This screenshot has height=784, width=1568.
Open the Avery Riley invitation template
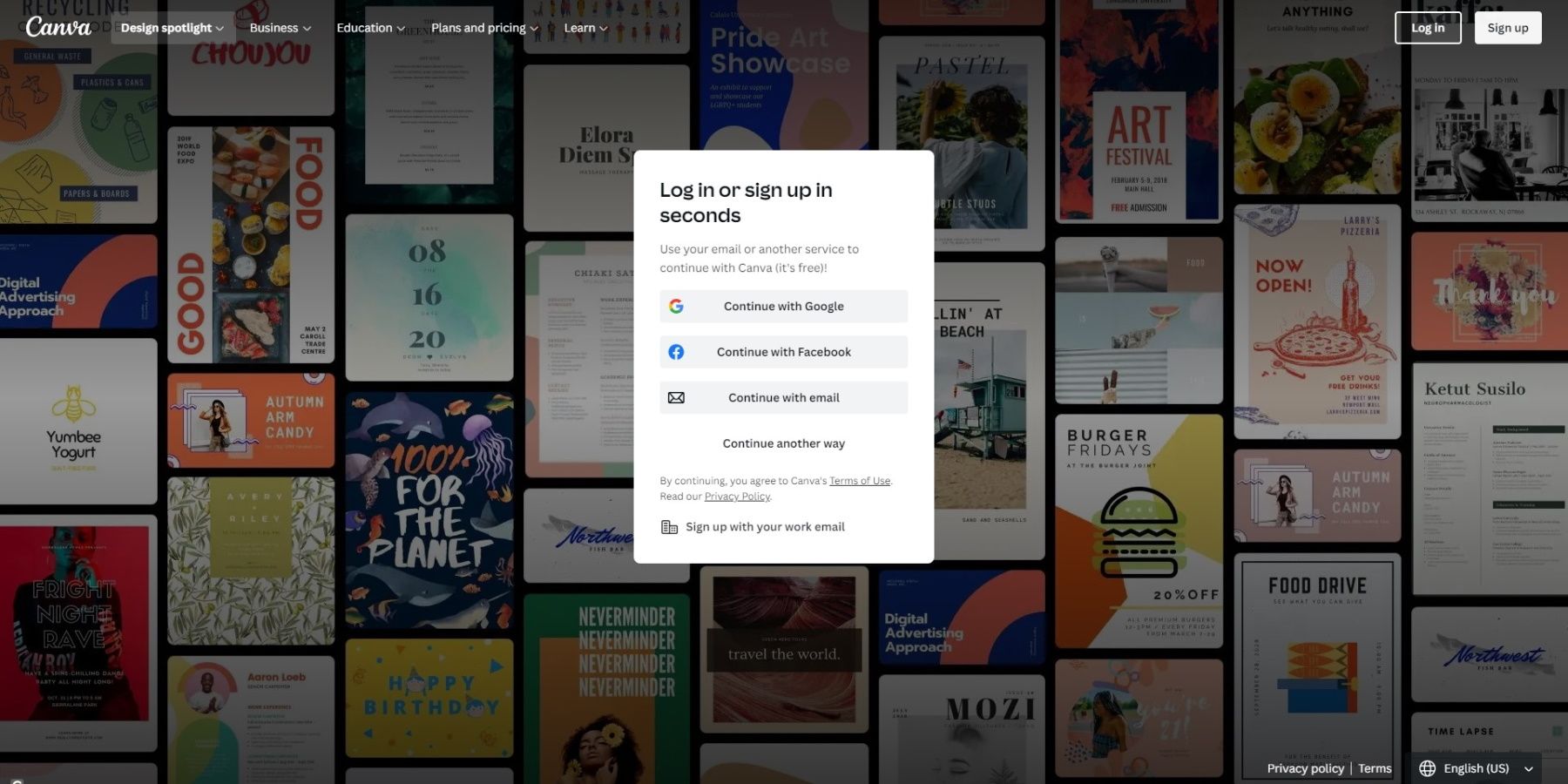click(x=251, y=561)
